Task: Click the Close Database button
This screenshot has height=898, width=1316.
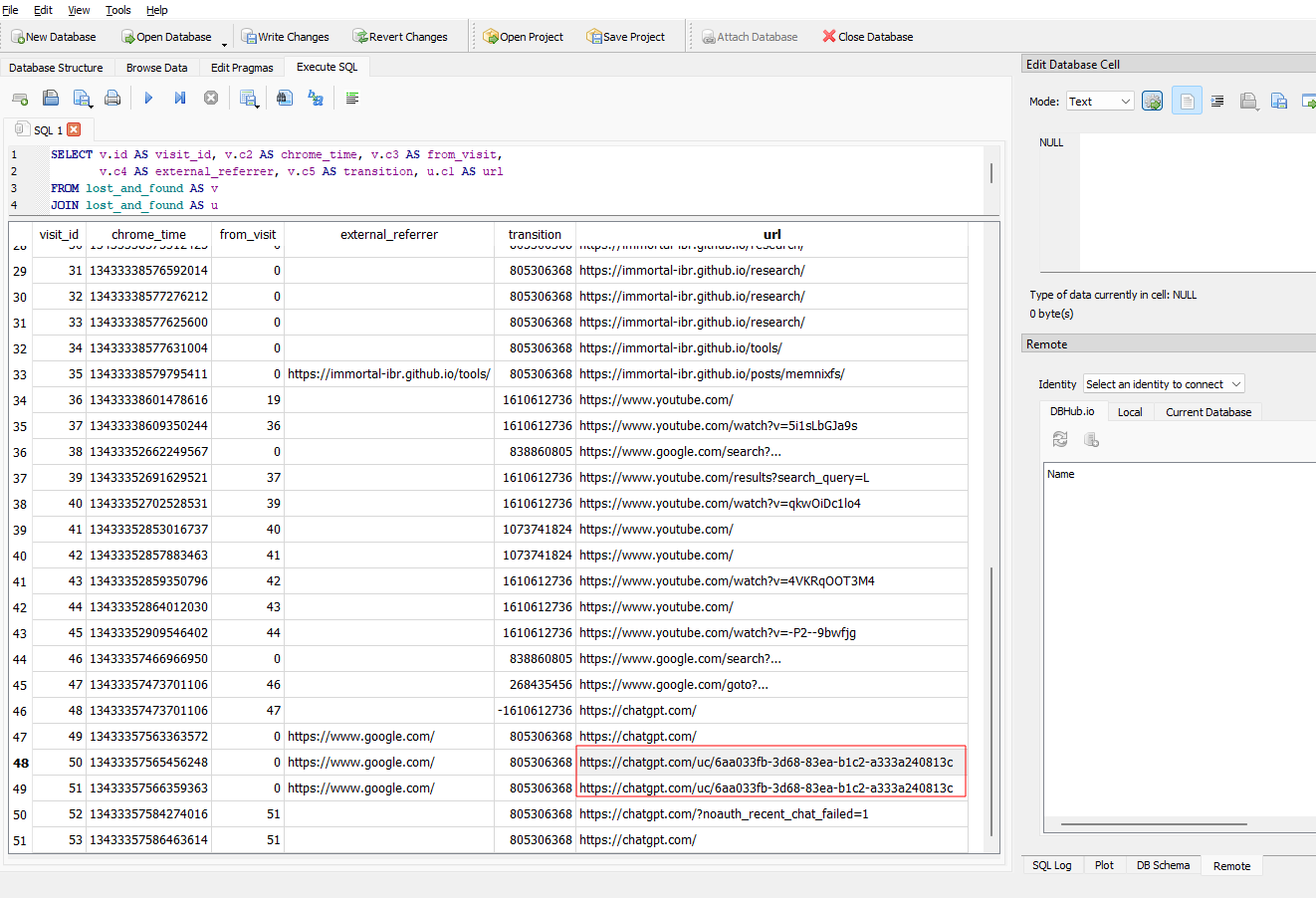Action: pos(868,37)
